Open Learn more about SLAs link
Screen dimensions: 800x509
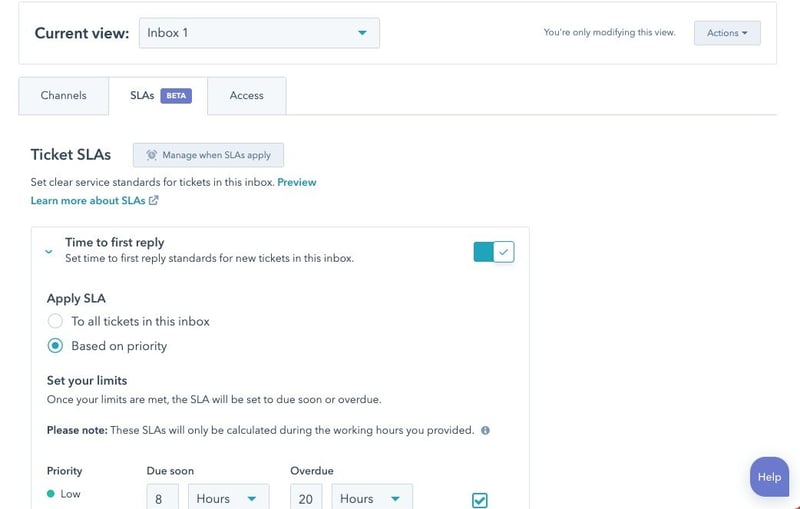point(88,201)
